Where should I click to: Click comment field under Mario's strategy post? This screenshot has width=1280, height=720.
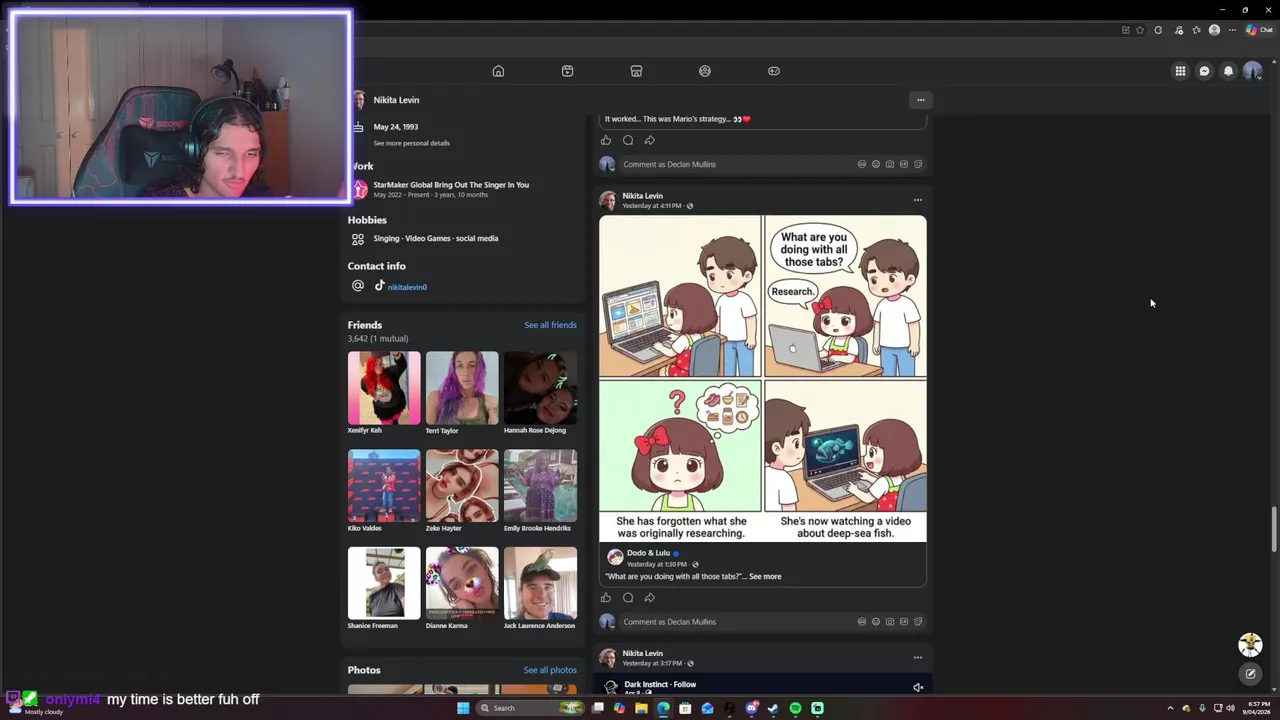(773, 164)
